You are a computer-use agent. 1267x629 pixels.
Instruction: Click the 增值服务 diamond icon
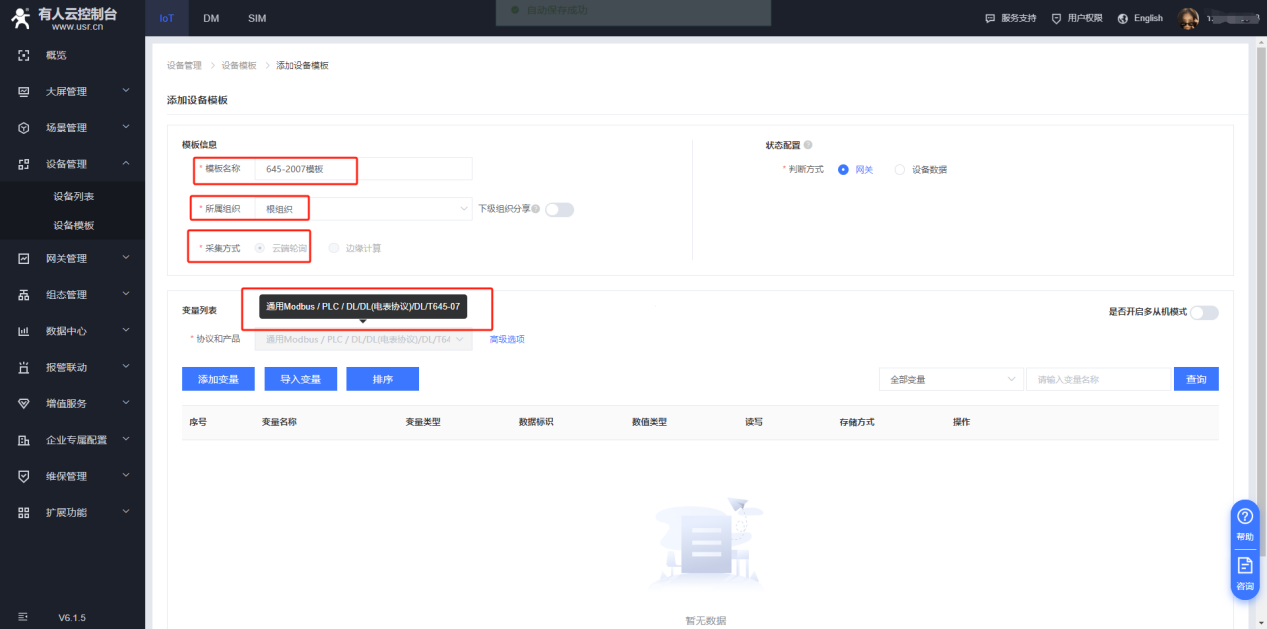pos(24,403)
